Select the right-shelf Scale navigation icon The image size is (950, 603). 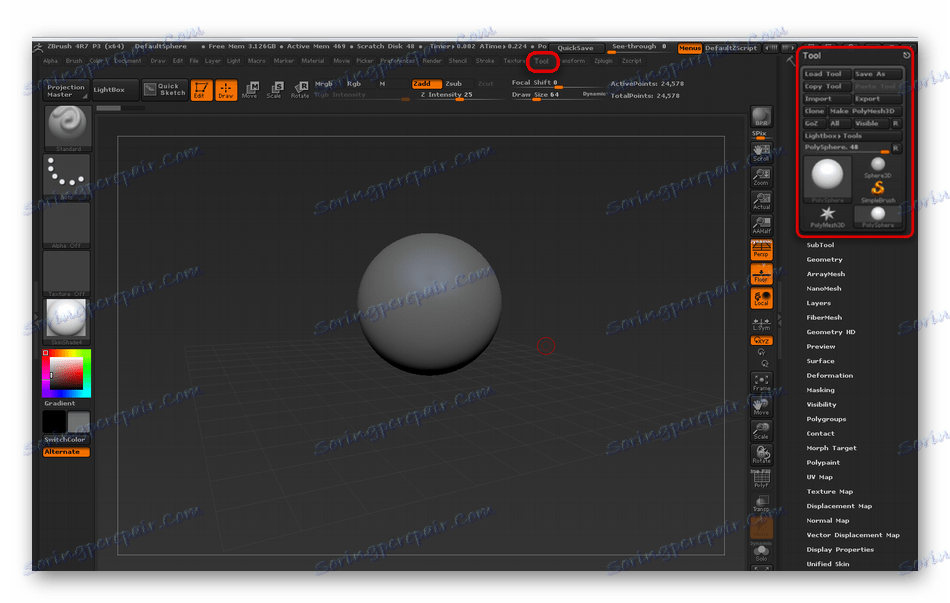[x=762, y=431]
